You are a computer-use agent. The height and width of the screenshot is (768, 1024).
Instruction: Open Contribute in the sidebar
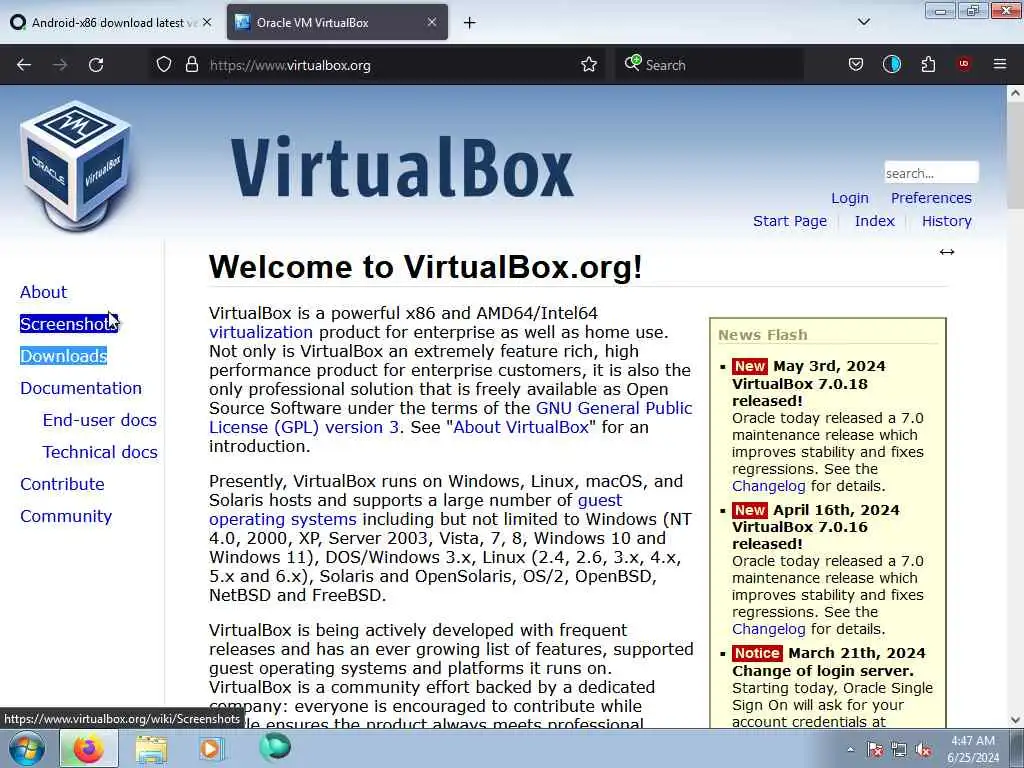pos(62,484)
